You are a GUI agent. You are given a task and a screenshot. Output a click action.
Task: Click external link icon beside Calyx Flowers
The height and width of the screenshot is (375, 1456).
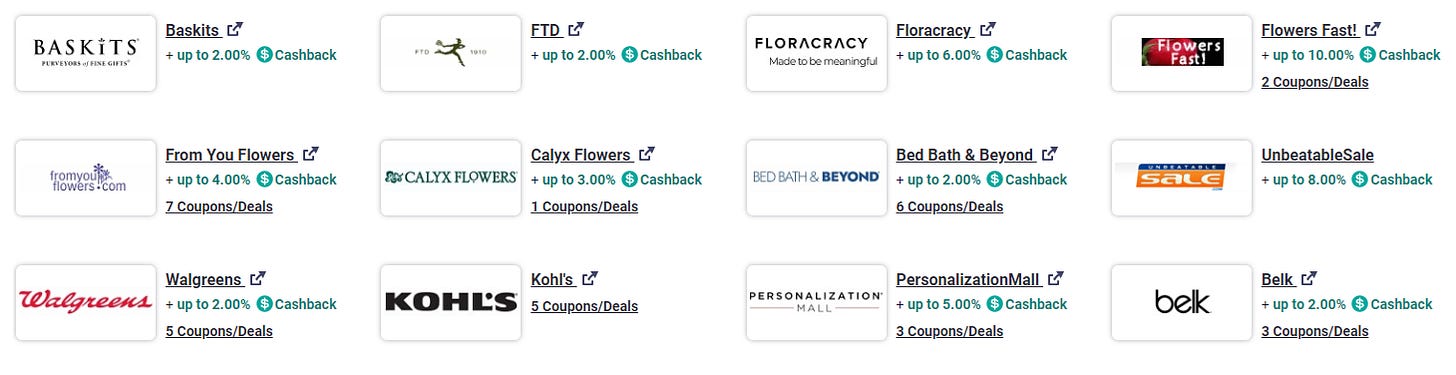click(647, 155)
